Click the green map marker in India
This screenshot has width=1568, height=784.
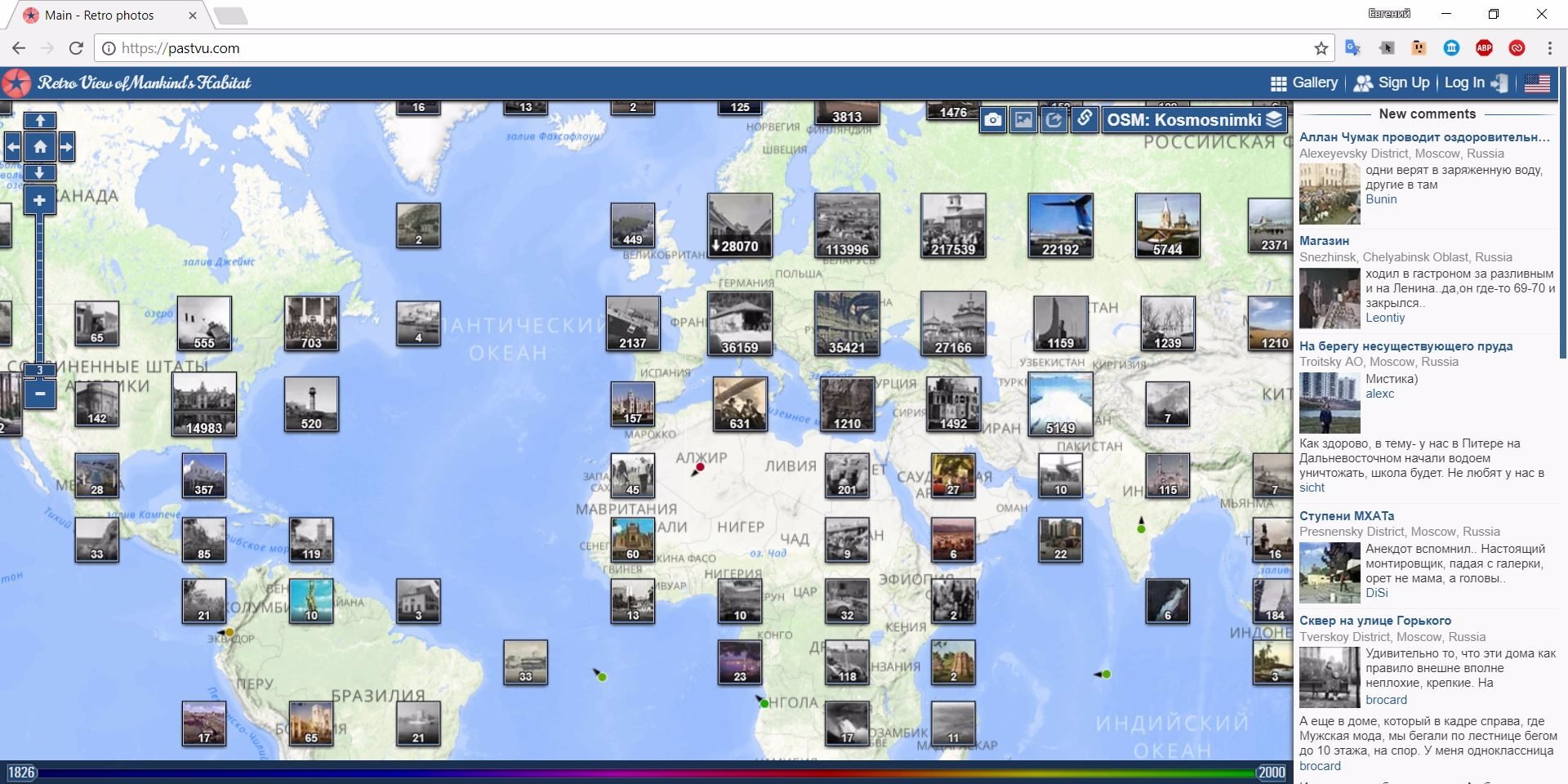1141,528
